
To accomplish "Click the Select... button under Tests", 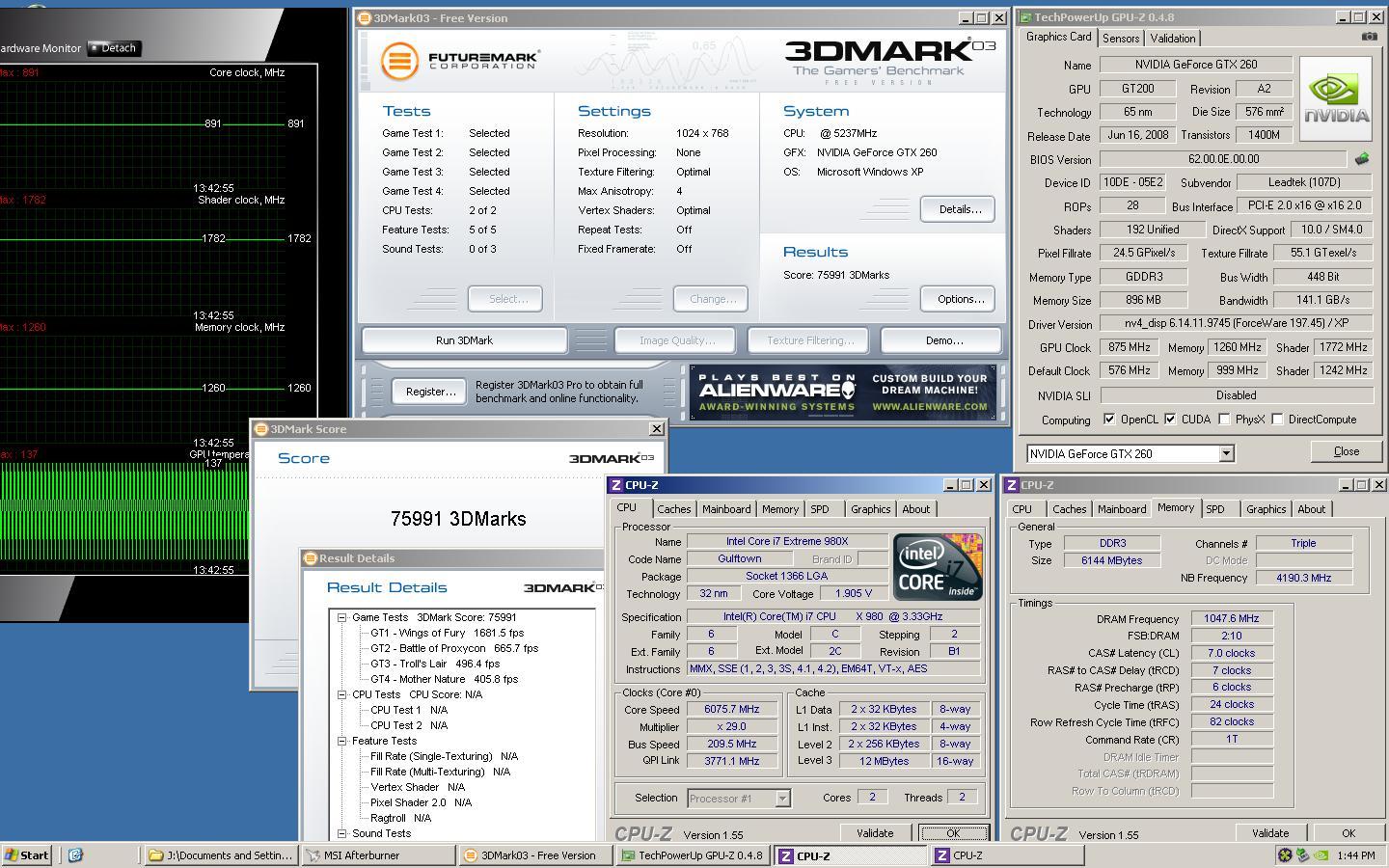I will click(x=504, y=299).
